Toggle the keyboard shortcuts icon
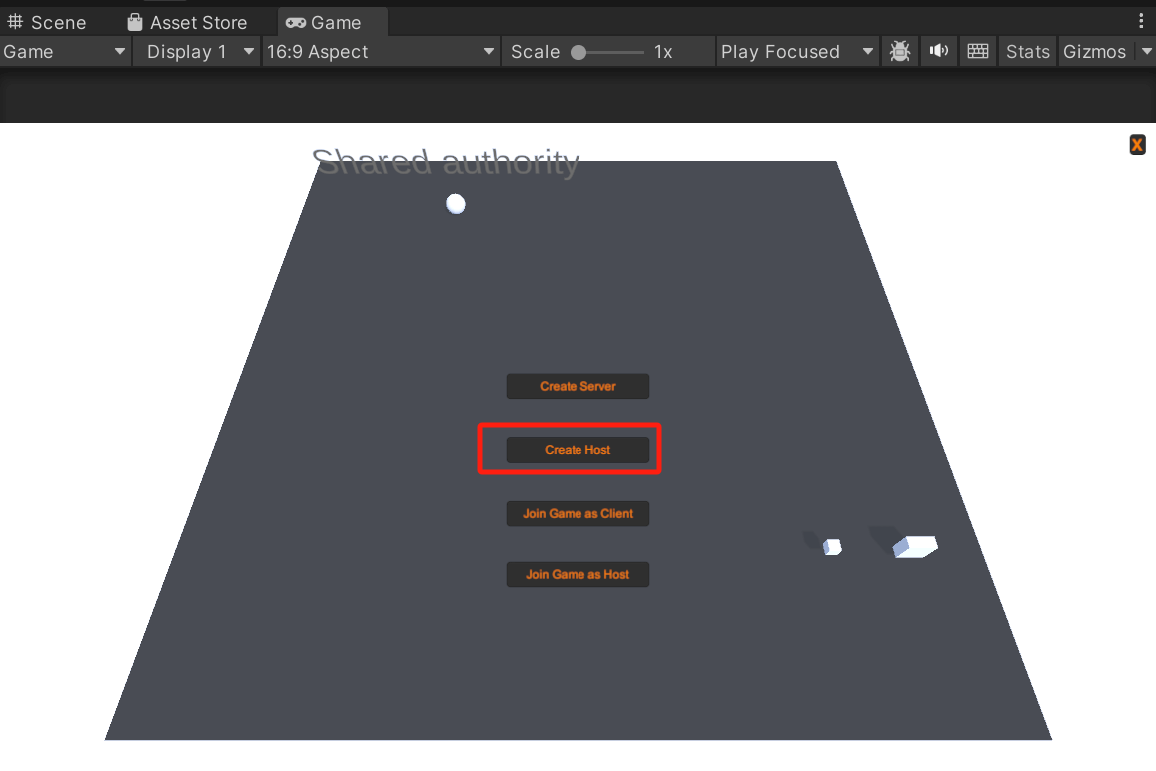The width and height of the screenshot is (1156, 771). click(978, 52)
